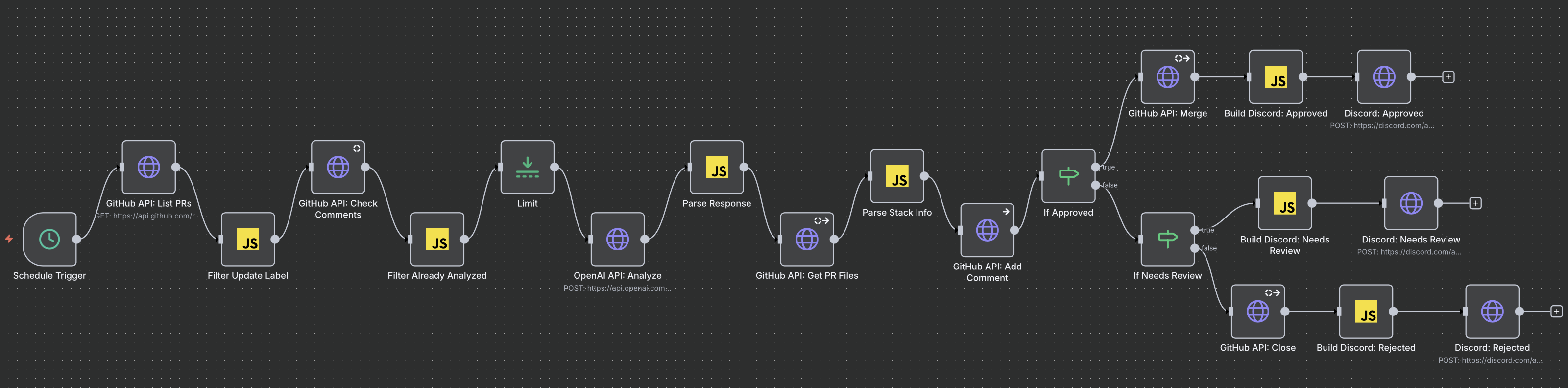The image size is (1568, 388).
Task: Click plus button after Discord: Needs Review
Action: (1475, 203)
